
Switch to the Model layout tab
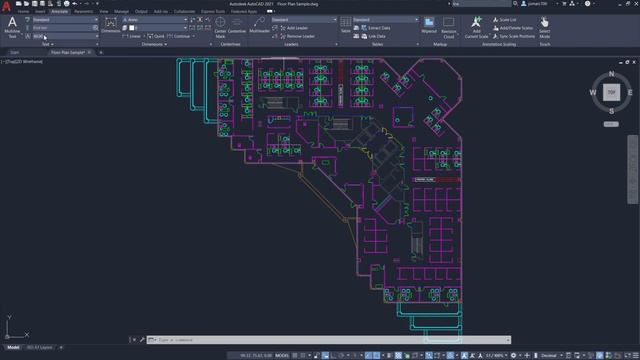click(13, 347)
